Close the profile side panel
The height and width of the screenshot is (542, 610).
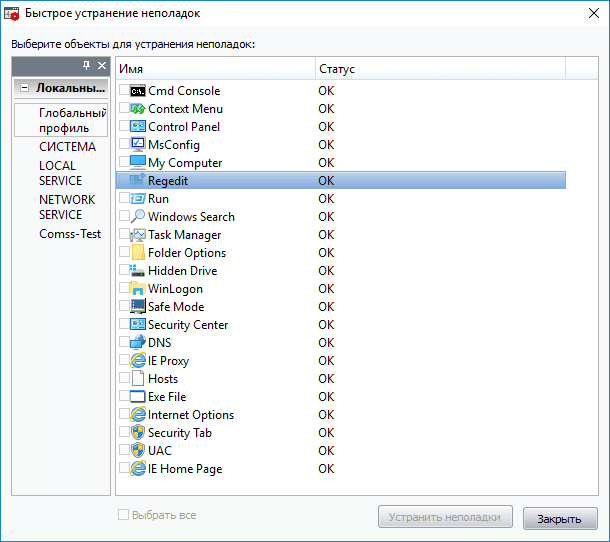pyautogui.click(x=101, y=65)
